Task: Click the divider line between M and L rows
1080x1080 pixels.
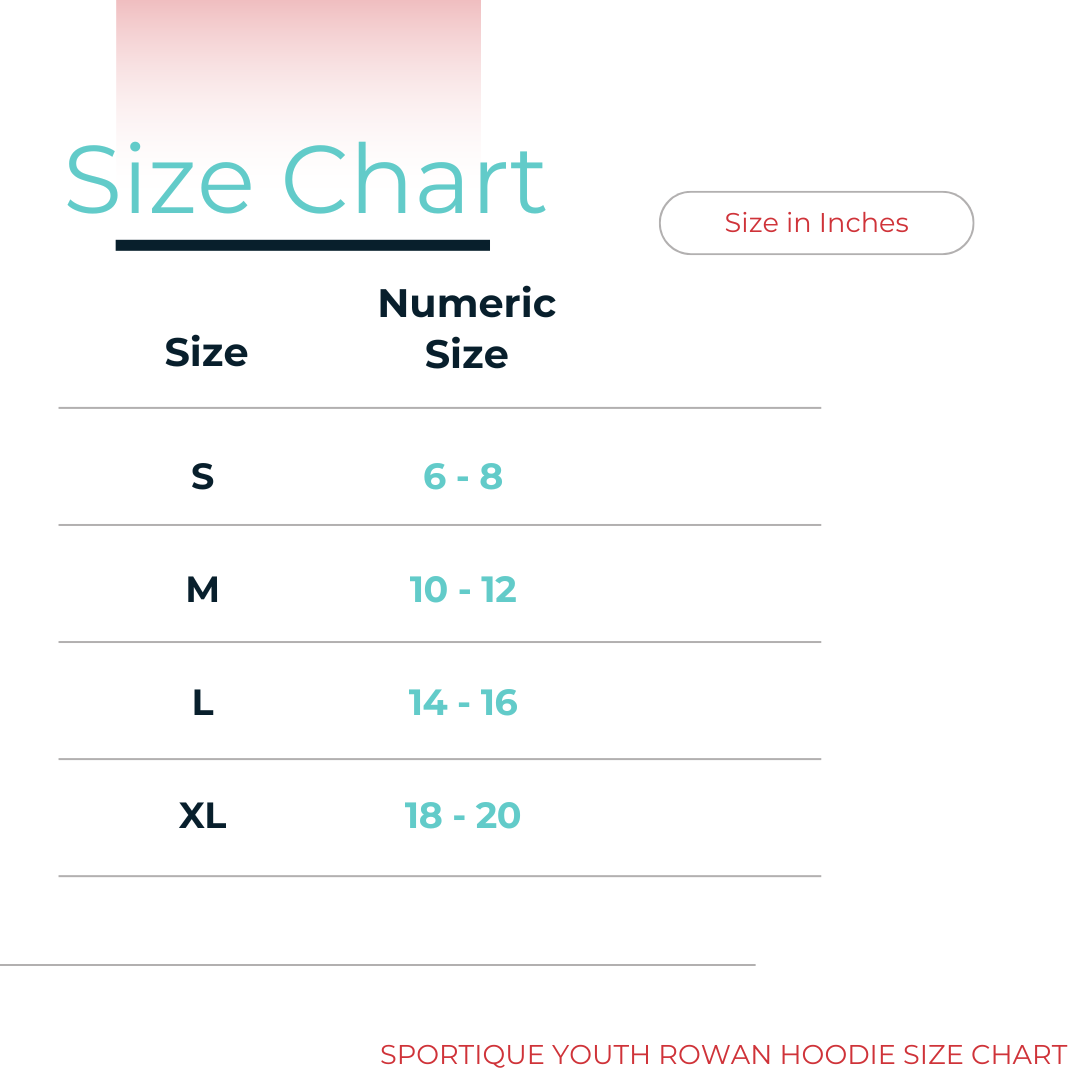Action: click(440, 642)
